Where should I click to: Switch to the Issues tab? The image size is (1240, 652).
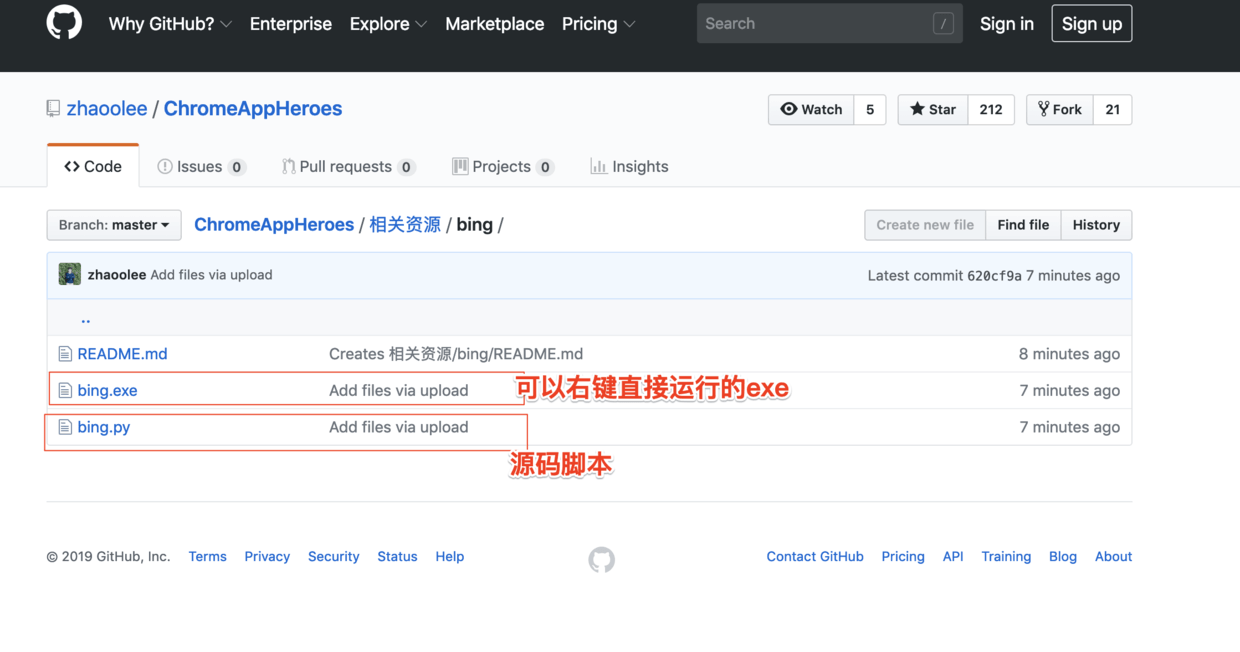[201, 166]
